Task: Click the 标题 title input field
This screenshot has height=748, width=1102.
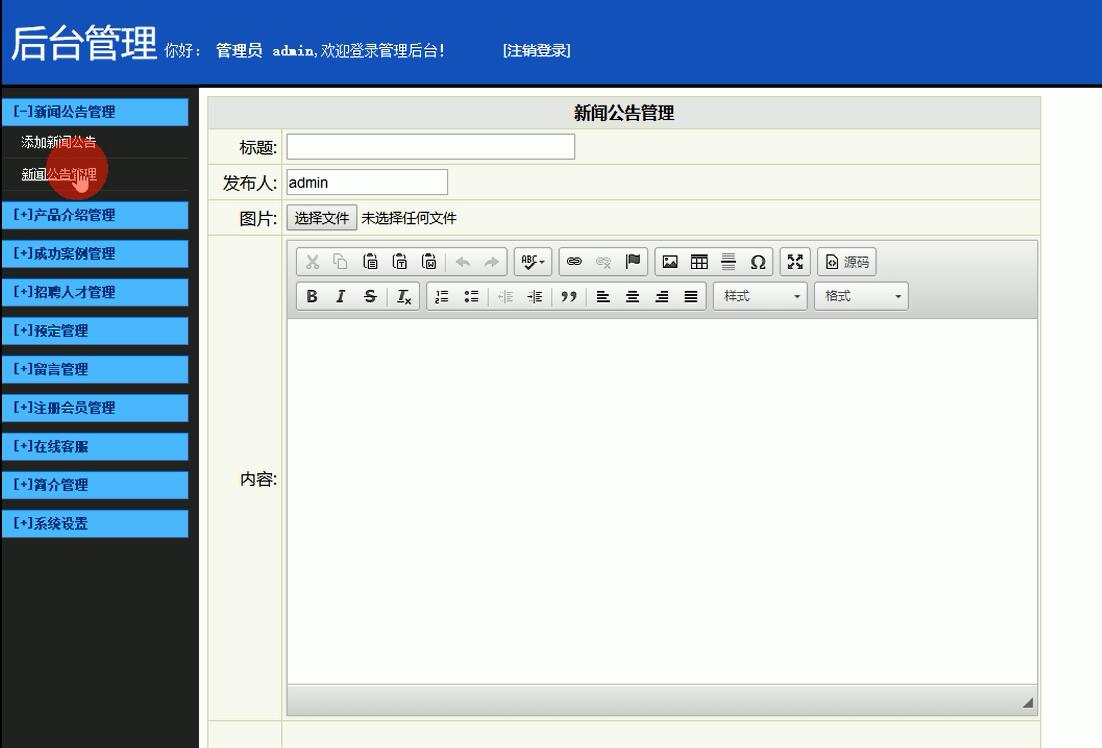Action: click(431, 147)
